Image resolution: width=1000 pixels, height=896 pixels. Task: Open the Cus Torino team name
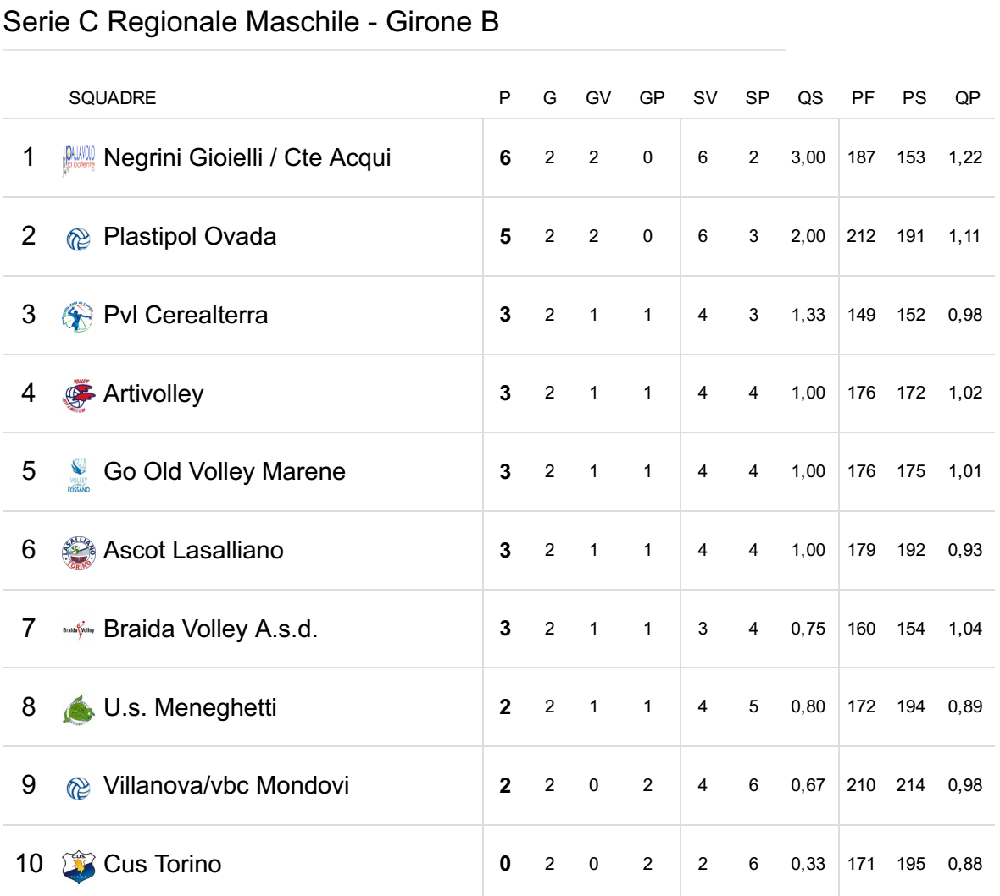162,863
